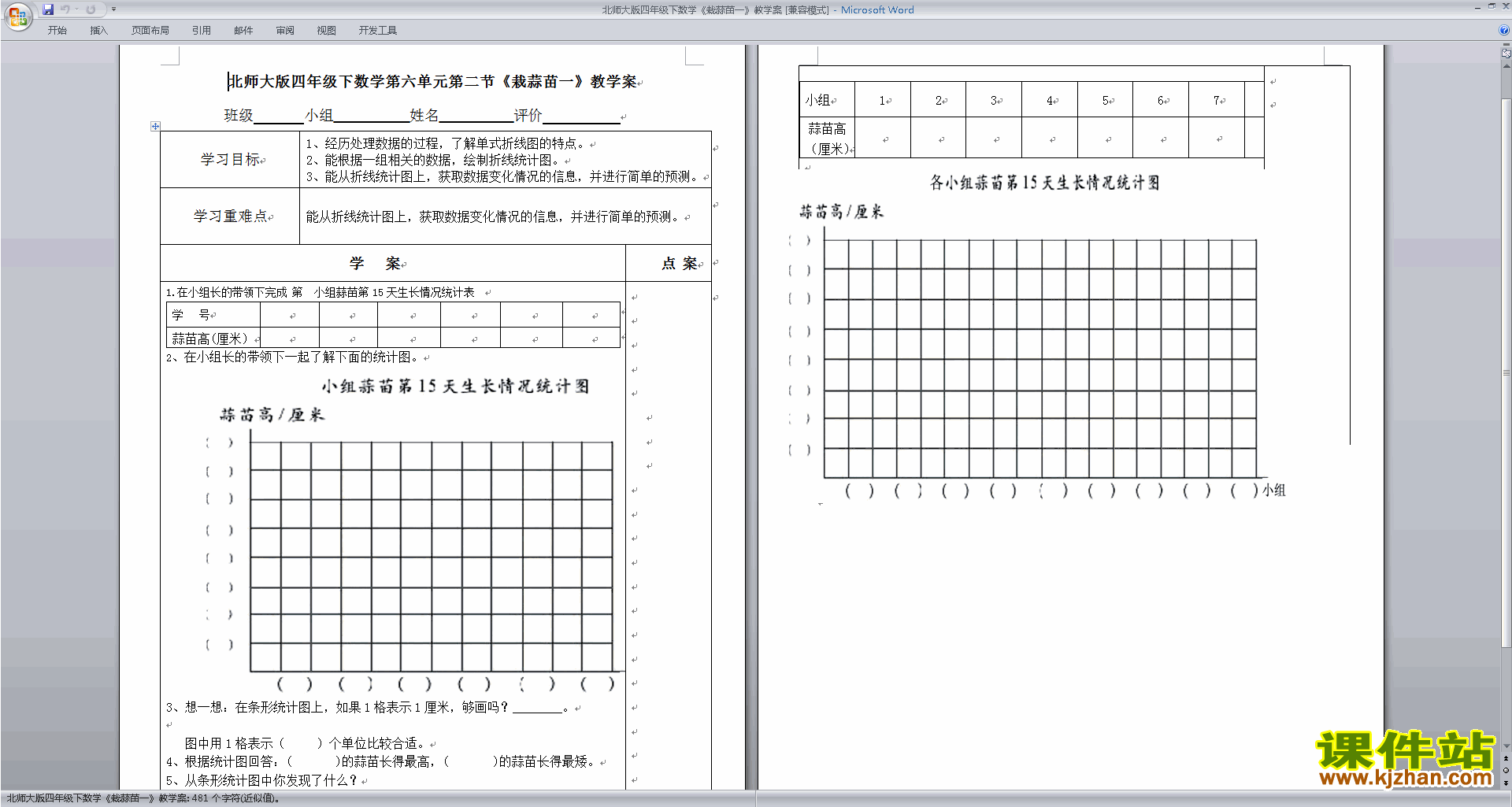Image resolution: width=1512 pixels, height=807 pixels.
Task: Click the 小组 header cell in the second-page table
Action: click(827, 100)
